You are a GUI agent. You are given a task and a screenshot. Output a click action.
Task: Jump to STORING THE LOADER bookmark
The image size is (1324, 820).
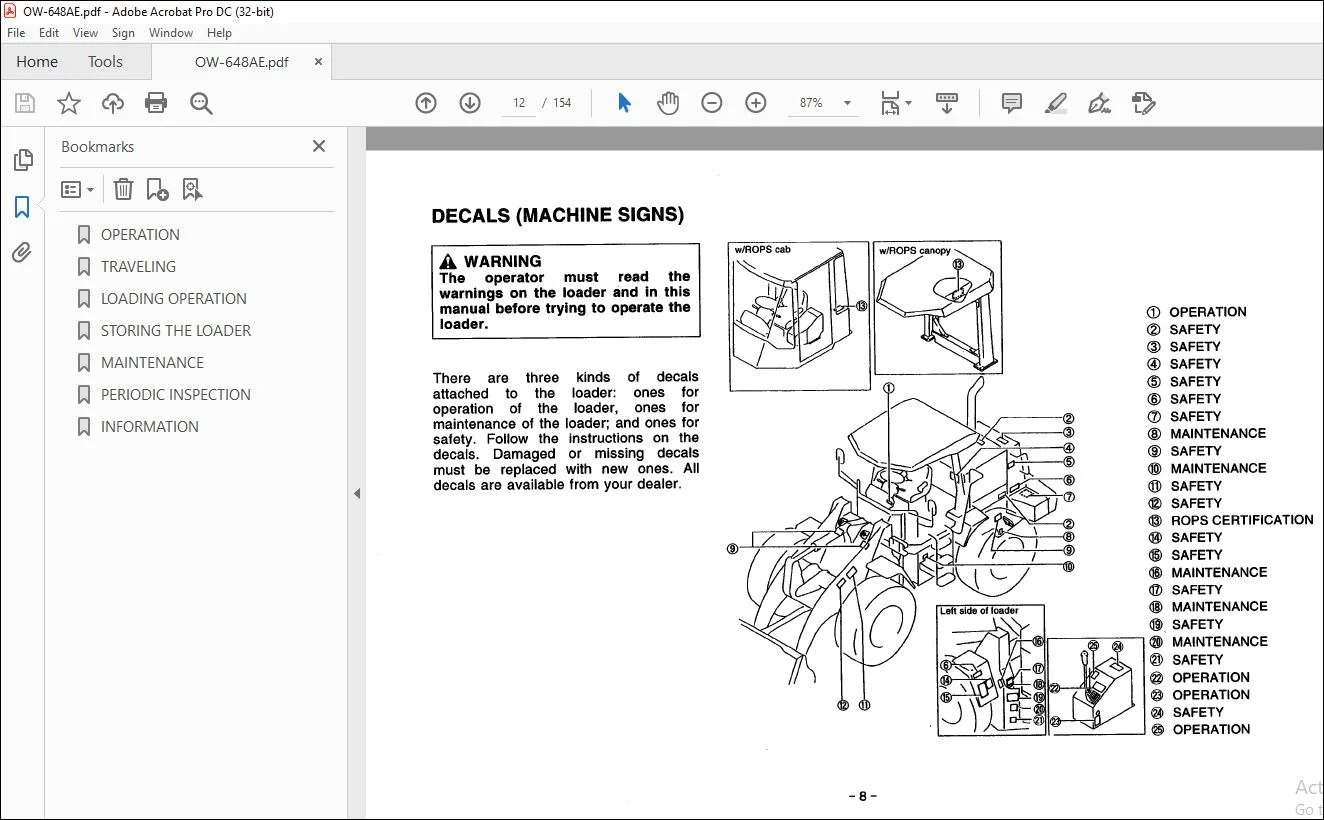tap(176, 331)
